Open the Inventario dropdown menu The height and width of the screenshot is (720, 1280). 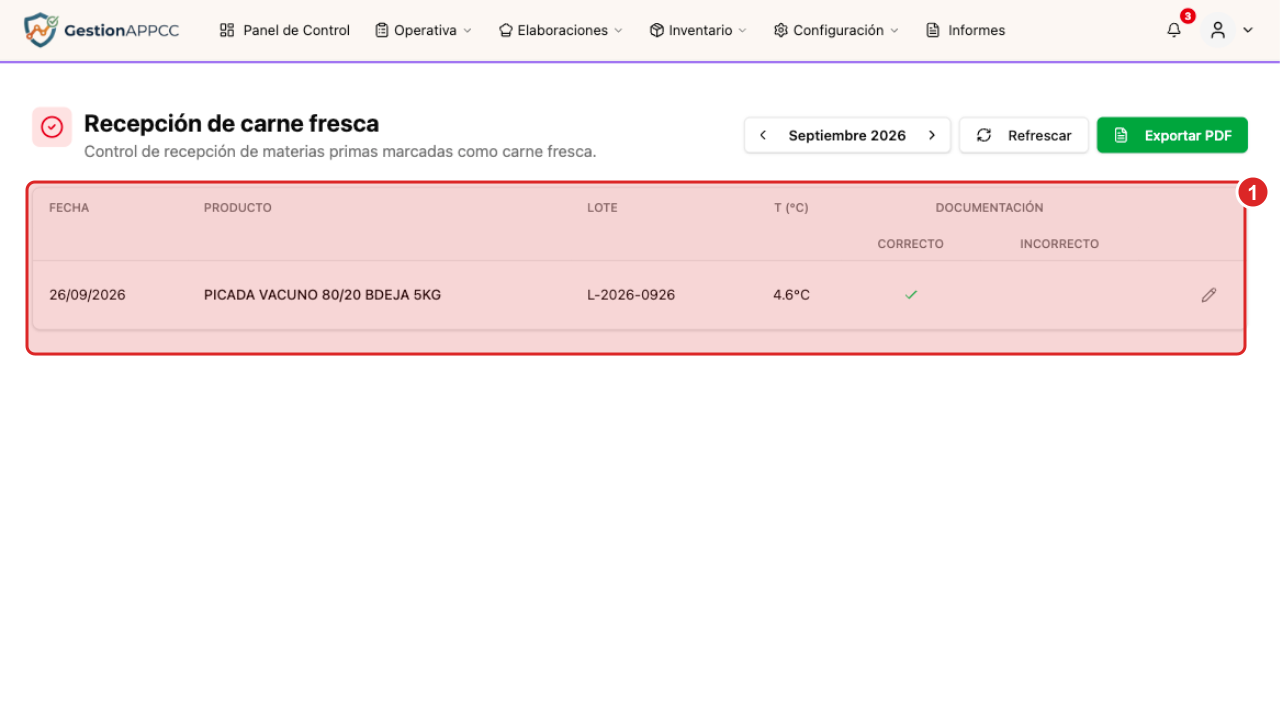pyautogui.click(x=698, y=30)
